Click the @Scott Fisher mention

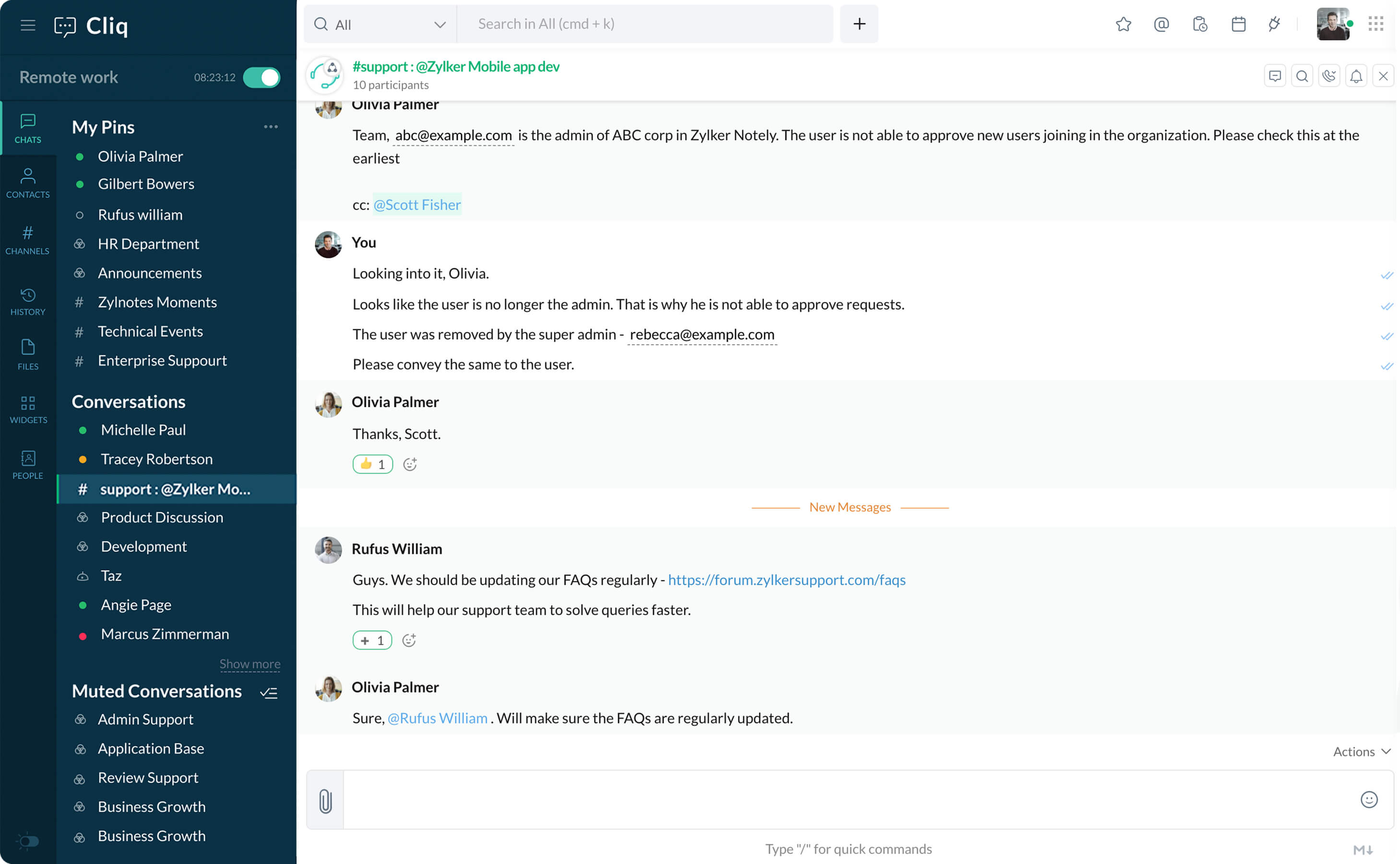tap(417, 204)
